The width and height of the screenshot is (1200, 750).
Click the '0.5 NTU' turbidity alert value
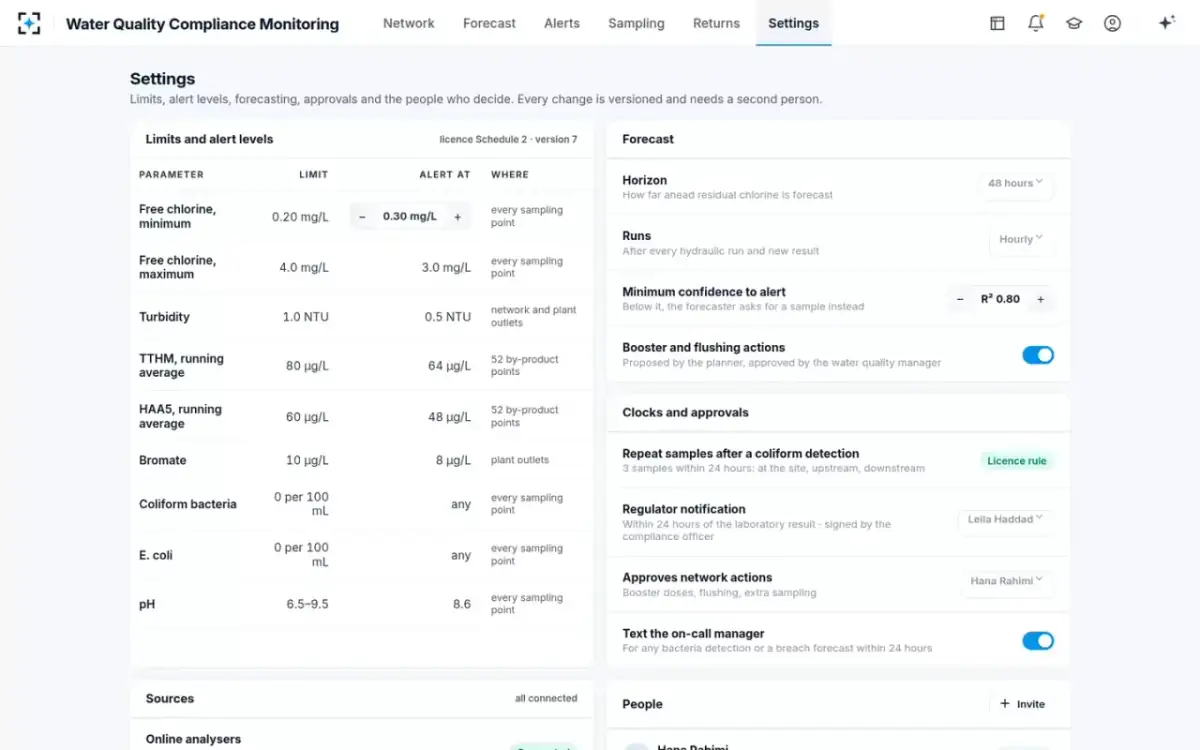[447, 317]
